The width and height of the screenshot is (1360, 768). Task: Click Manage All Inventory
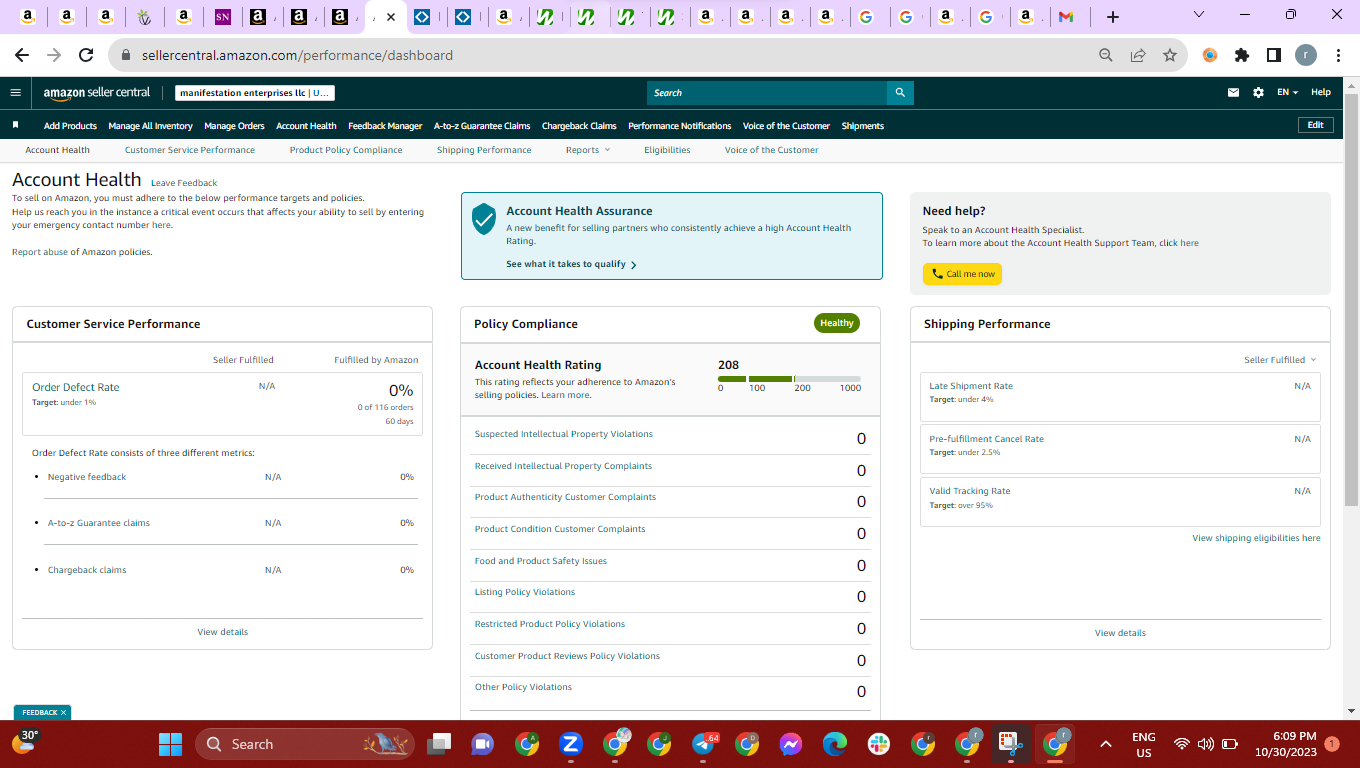(150, 126)
